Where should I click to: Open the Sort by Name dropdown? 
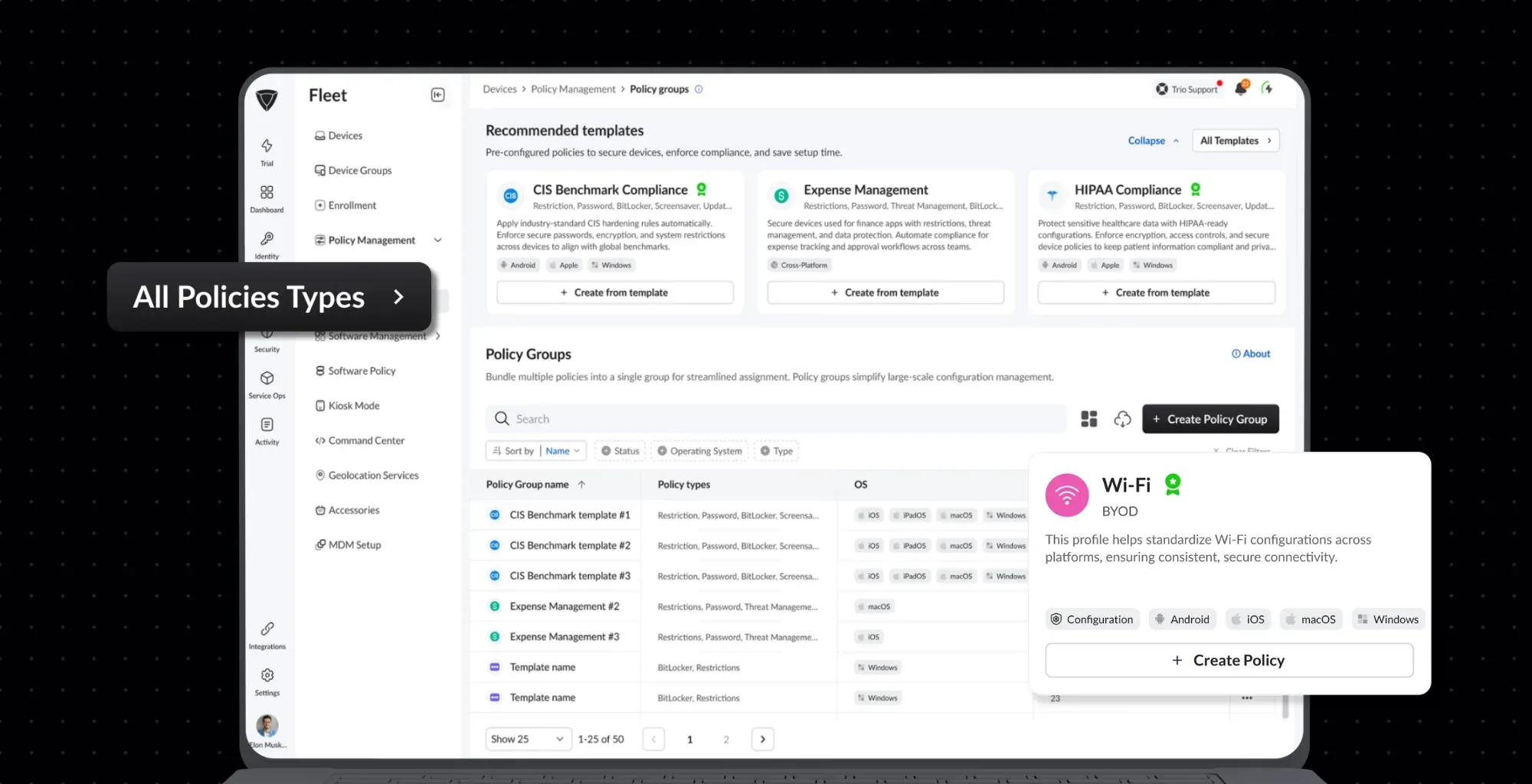pyautogui.click(x=535, y=451)
